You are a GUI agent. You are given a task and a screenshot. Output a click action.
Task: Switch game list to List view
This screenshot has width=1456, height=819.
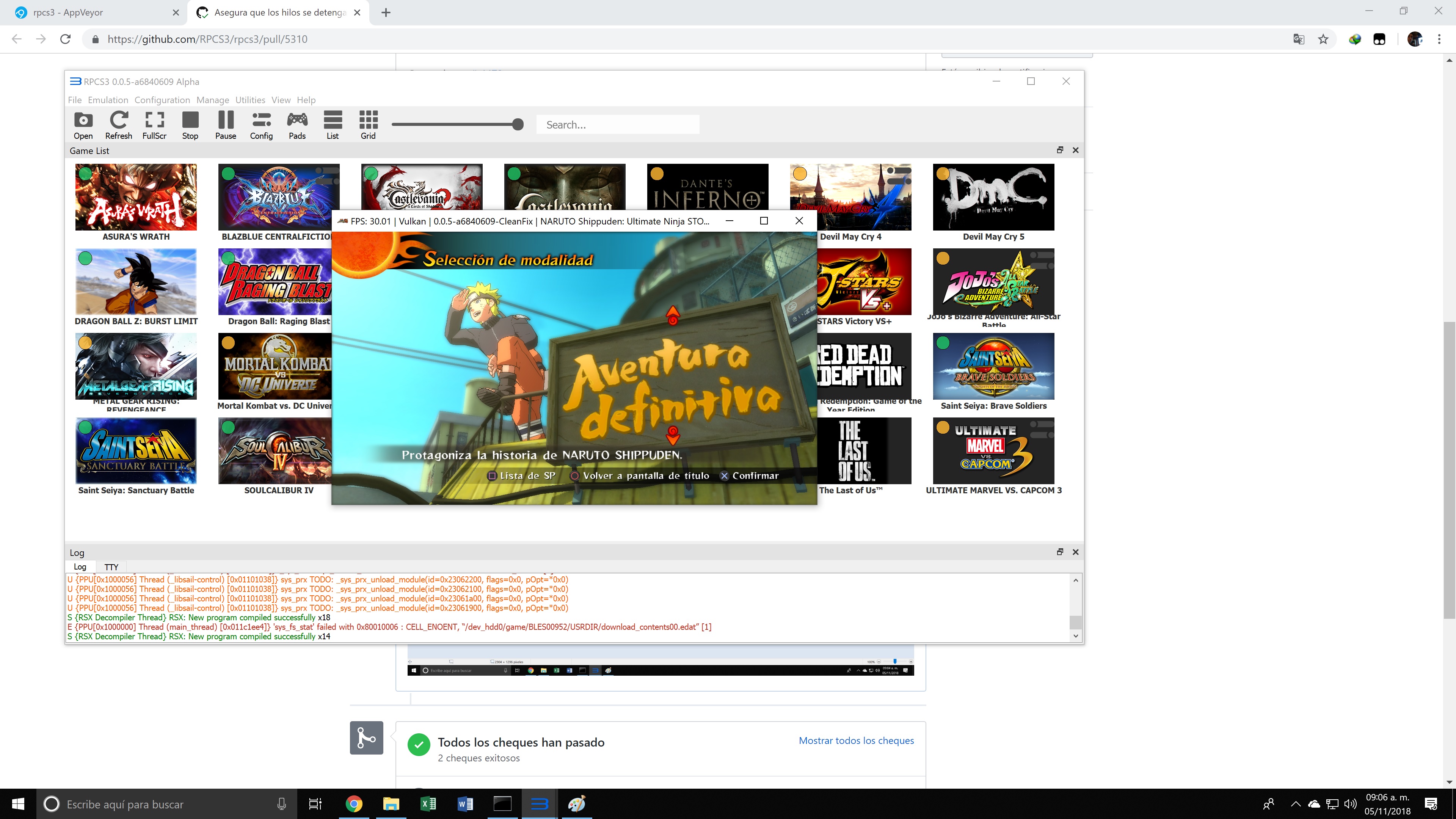pos(333,125)
